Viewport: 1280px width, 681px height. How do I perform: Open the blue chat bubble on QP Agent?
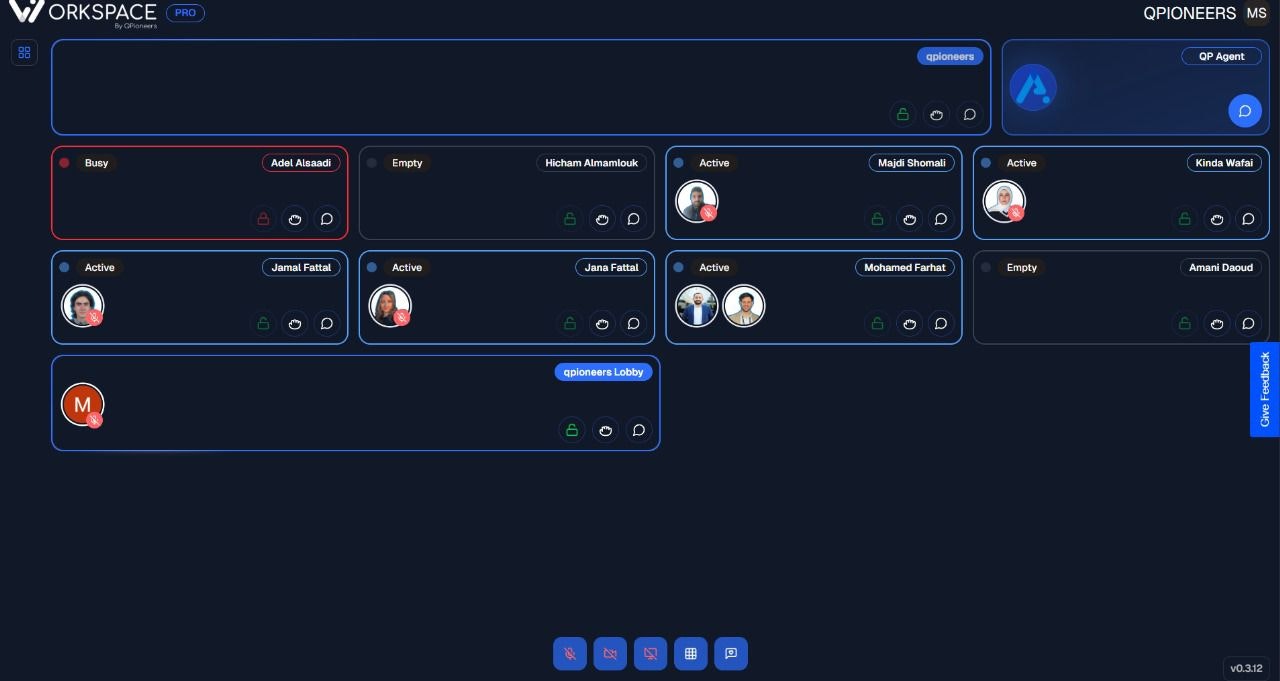click(1244, 110)
